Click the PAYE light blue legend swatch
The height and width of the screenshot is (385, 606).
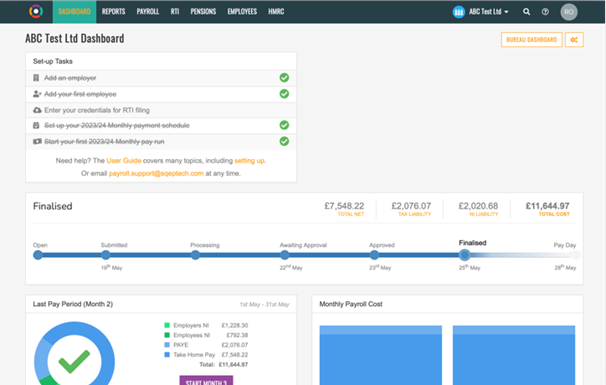coord(167,345)
